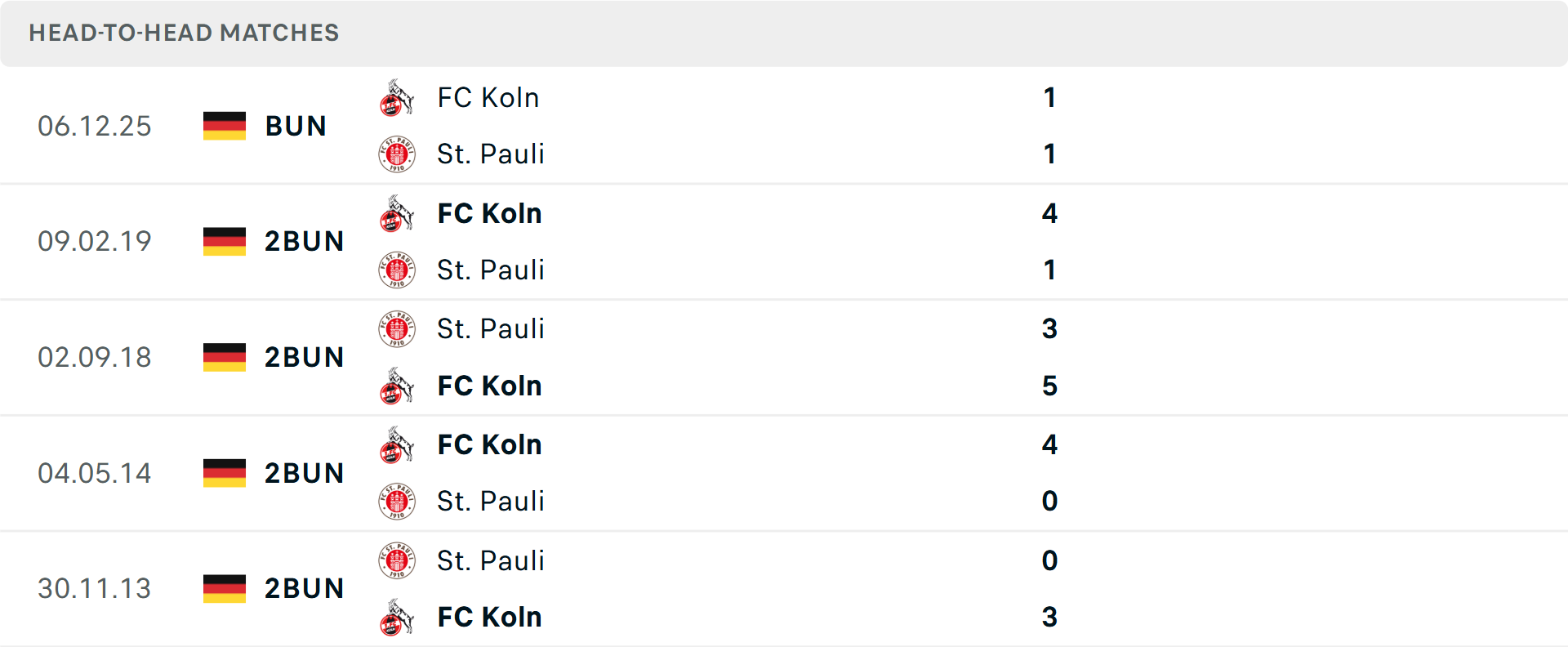
Task: Click the FC Koln goat logo for 09.02.19
Action: point(397,213)
